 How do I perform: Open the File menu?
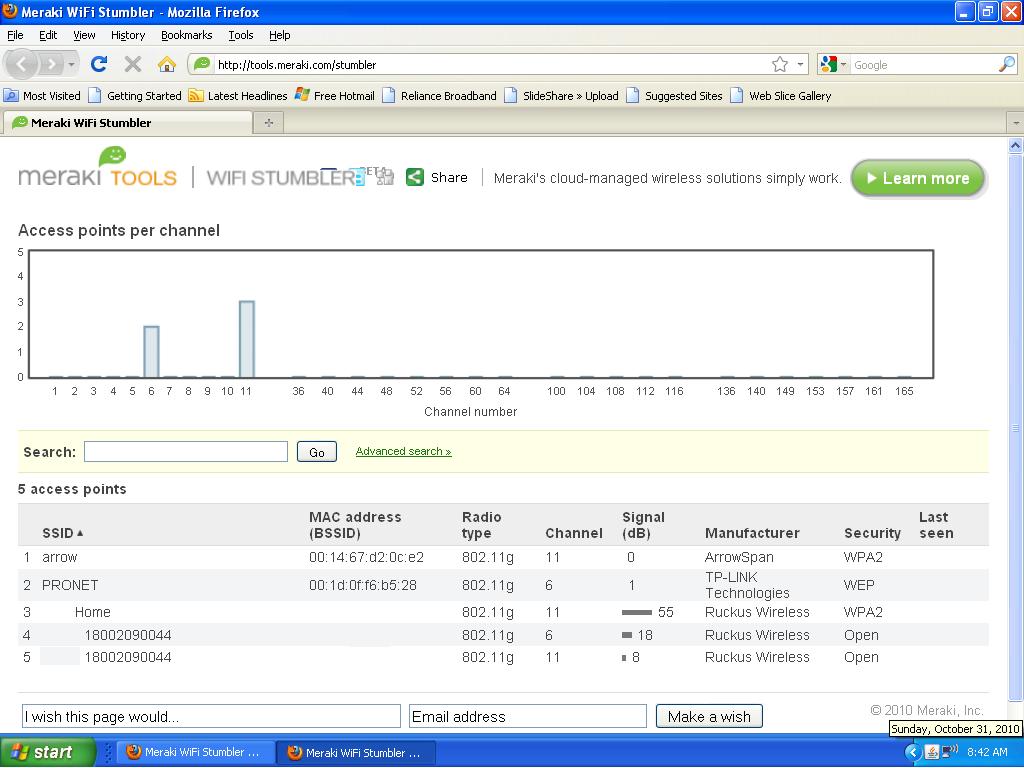click(x=15, y=35)
